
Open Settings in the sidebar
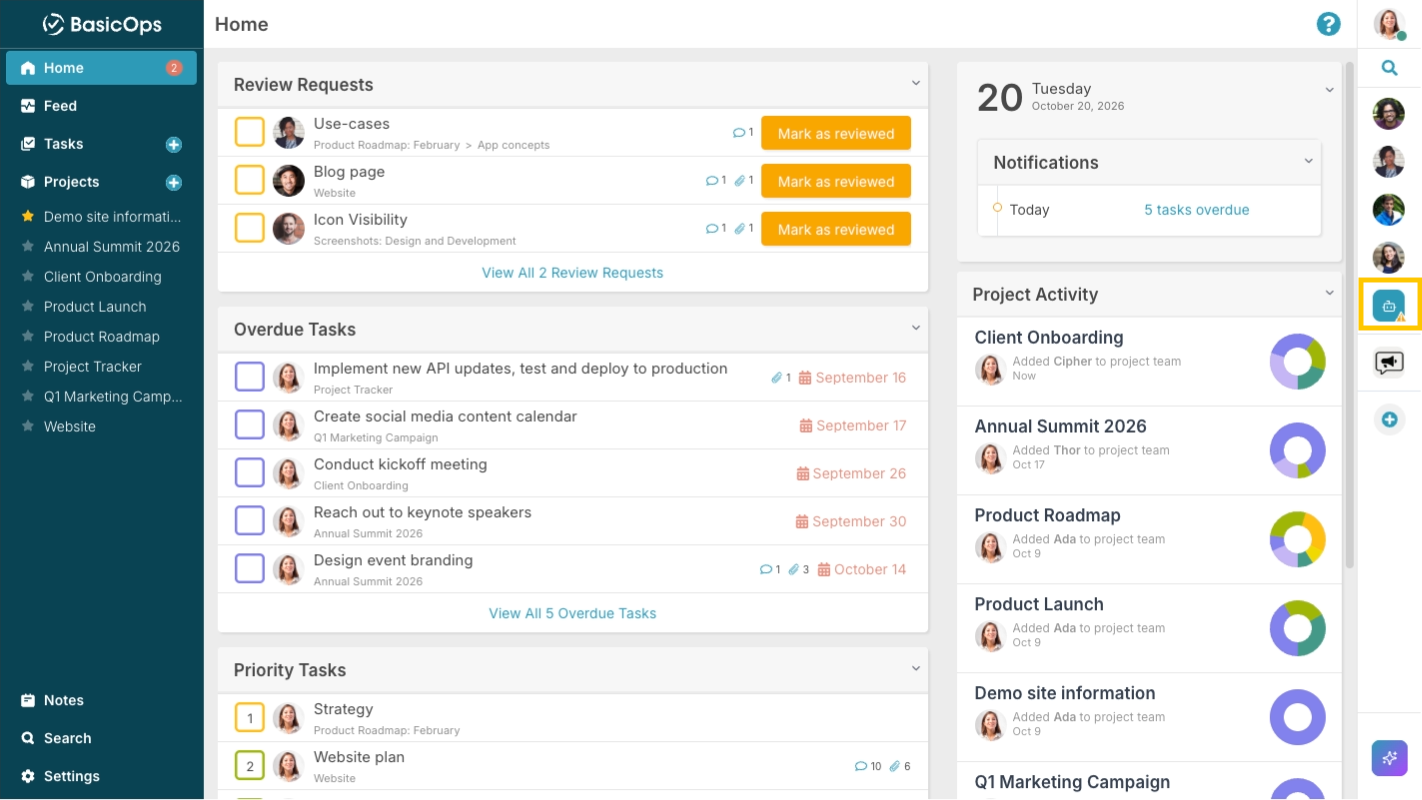(x=102, y=777)
